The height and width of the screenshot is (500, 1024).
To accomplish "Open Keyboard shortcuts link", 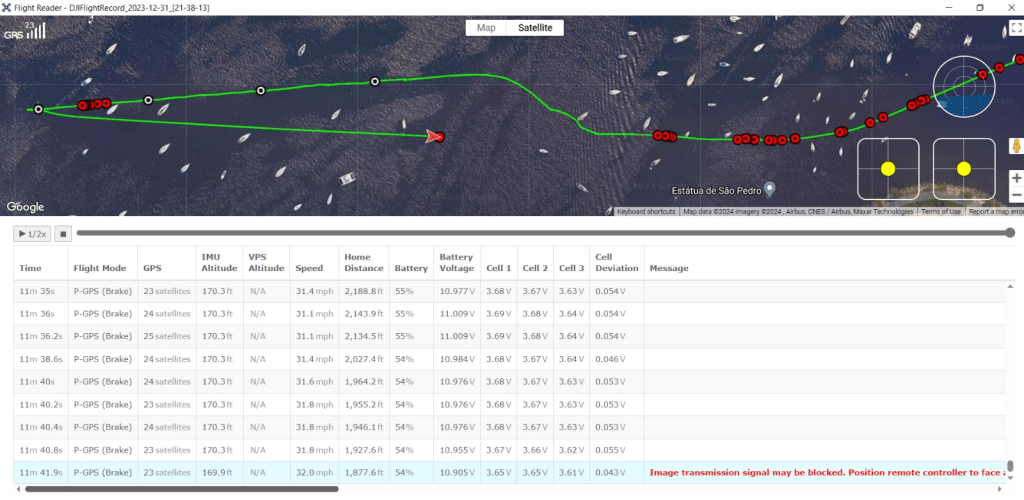I will 647,212.
